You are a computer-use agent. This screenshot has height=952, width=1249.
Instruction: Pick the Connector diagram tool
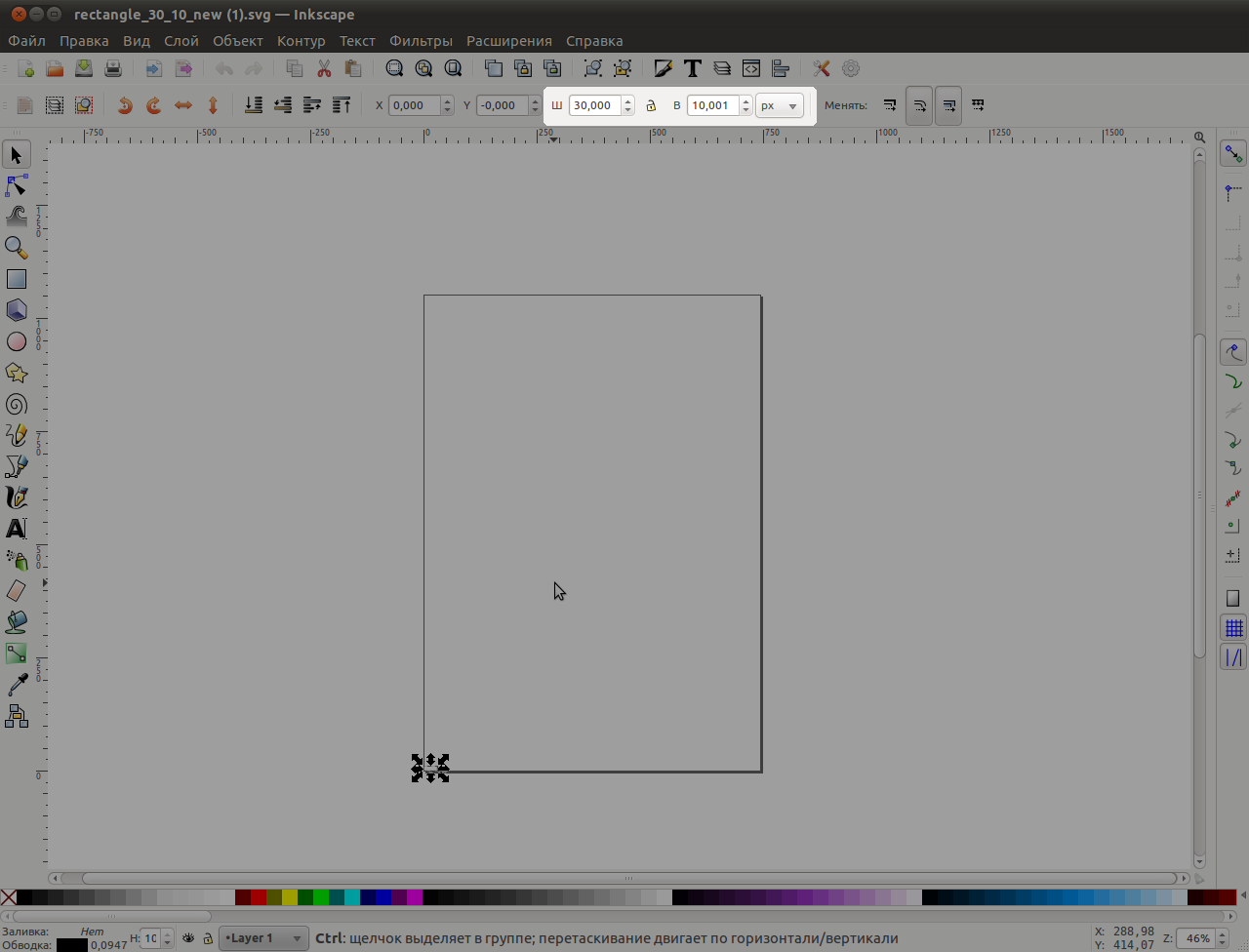tap(17, 717)
